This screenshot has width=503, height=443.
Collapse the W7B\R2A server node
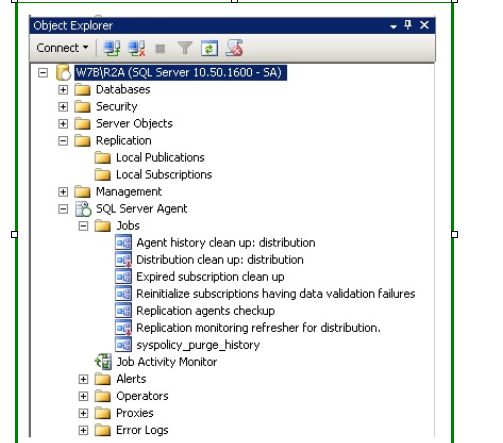click(x=43, y=73)
